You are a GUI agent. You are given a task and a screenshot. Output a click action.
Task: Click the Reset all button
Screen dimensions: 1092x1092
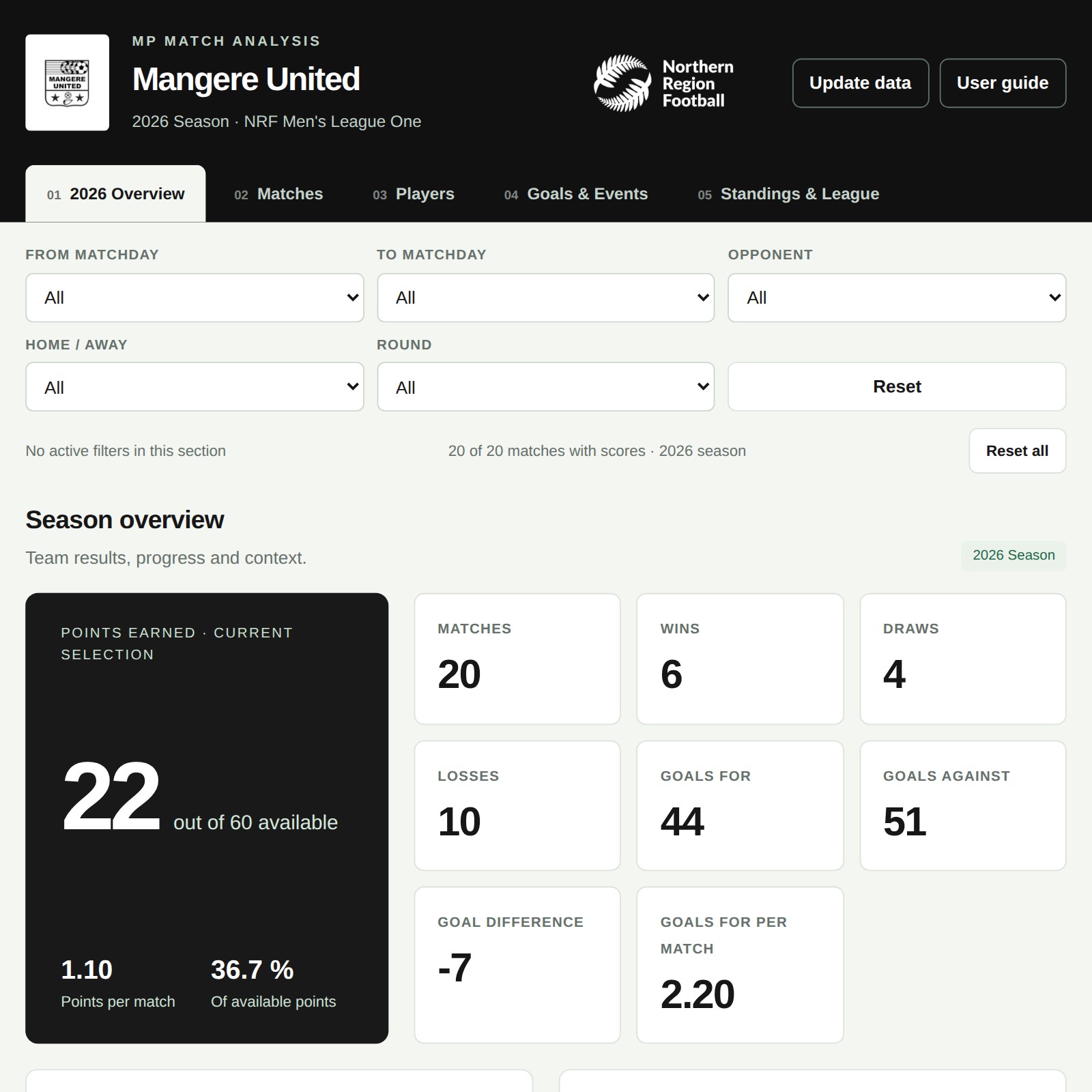1017,451
